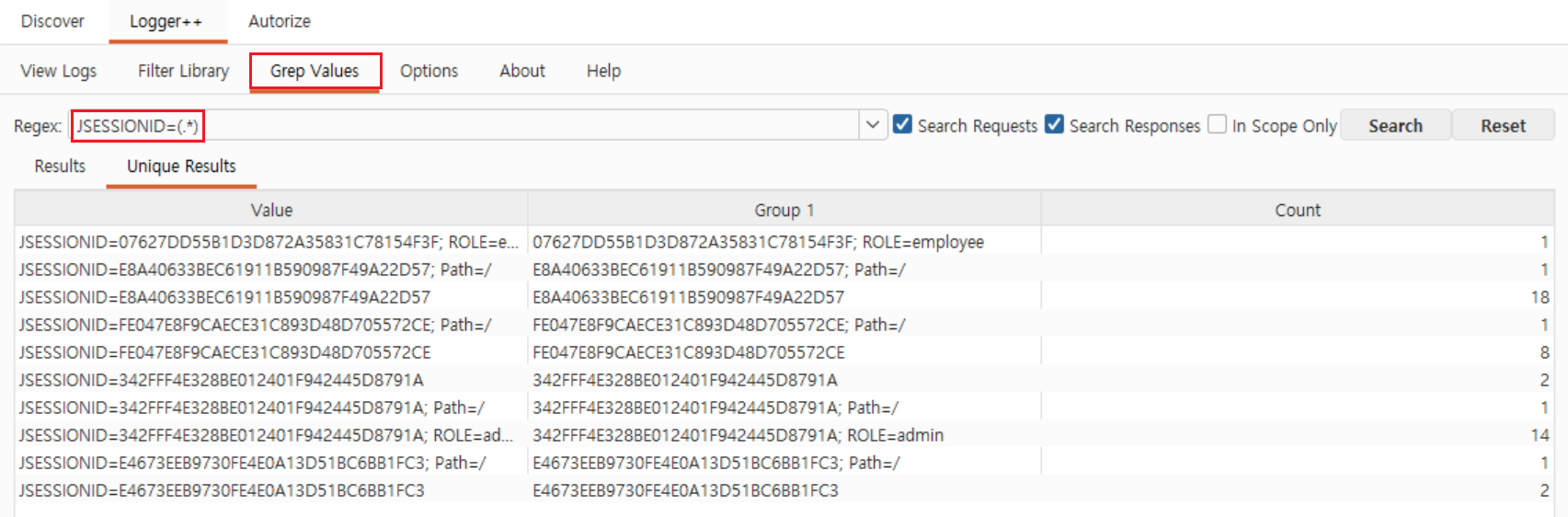Select the Unique Results tab
The height and width of the screenshot is (517, 1568).
pos(181,167)
